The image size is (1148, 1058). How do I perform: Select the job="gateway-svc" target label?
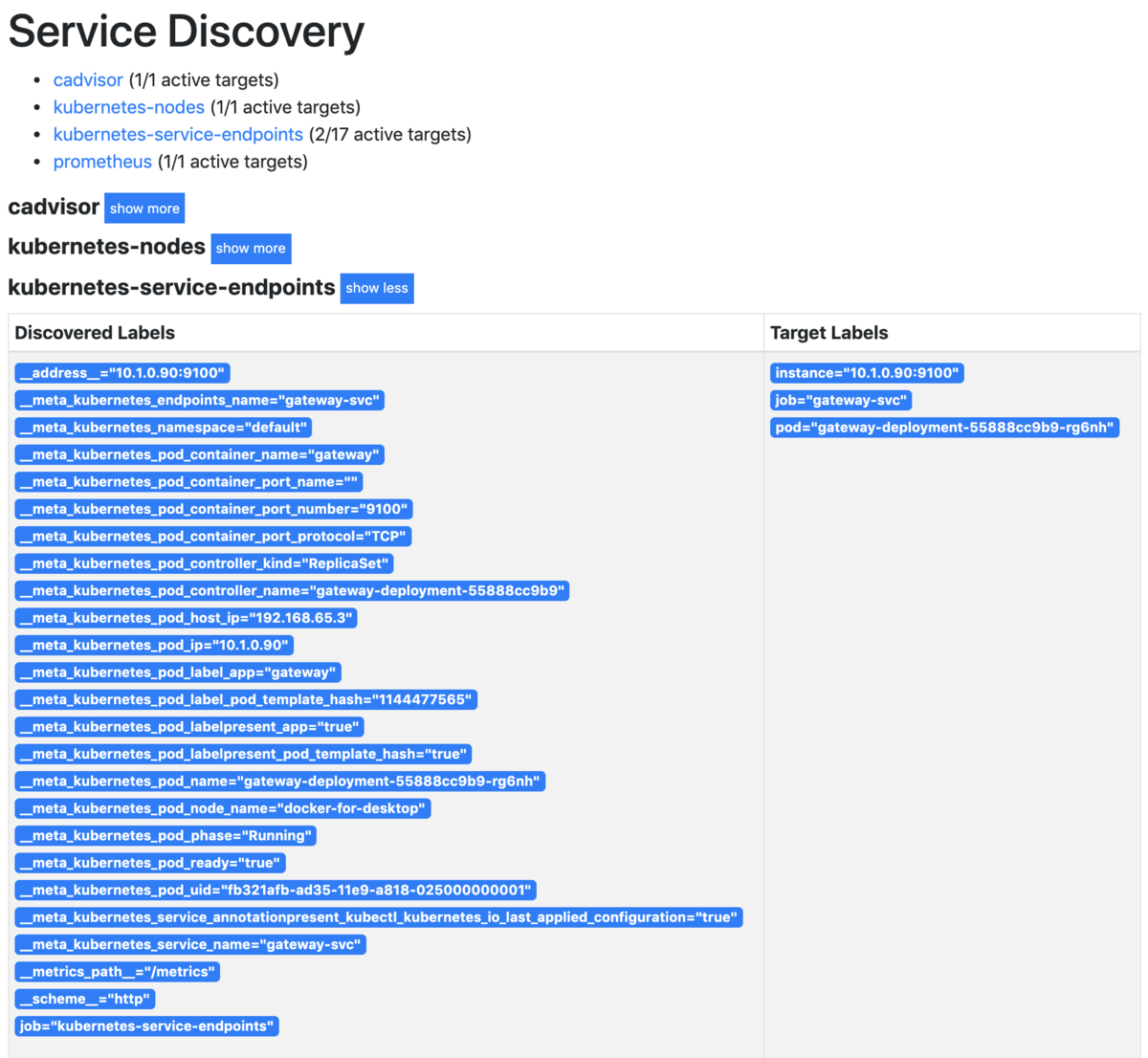[x=841, y=400]
